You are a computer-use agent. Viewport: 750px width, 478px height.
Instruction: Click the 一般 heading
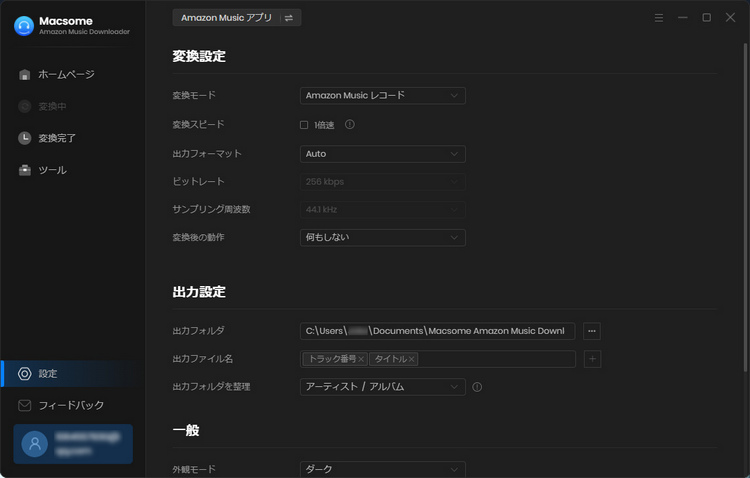[186, 430]
